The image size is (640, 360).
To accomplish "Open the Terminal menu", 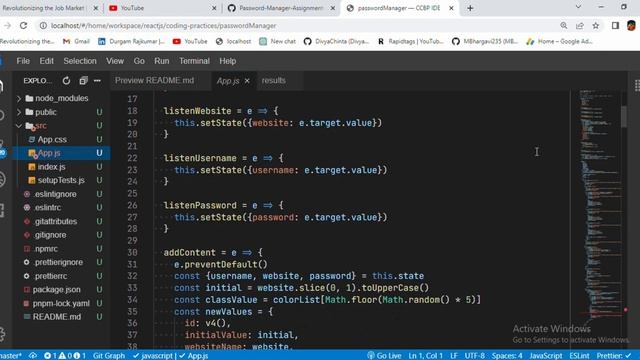I will click(194, 61).
